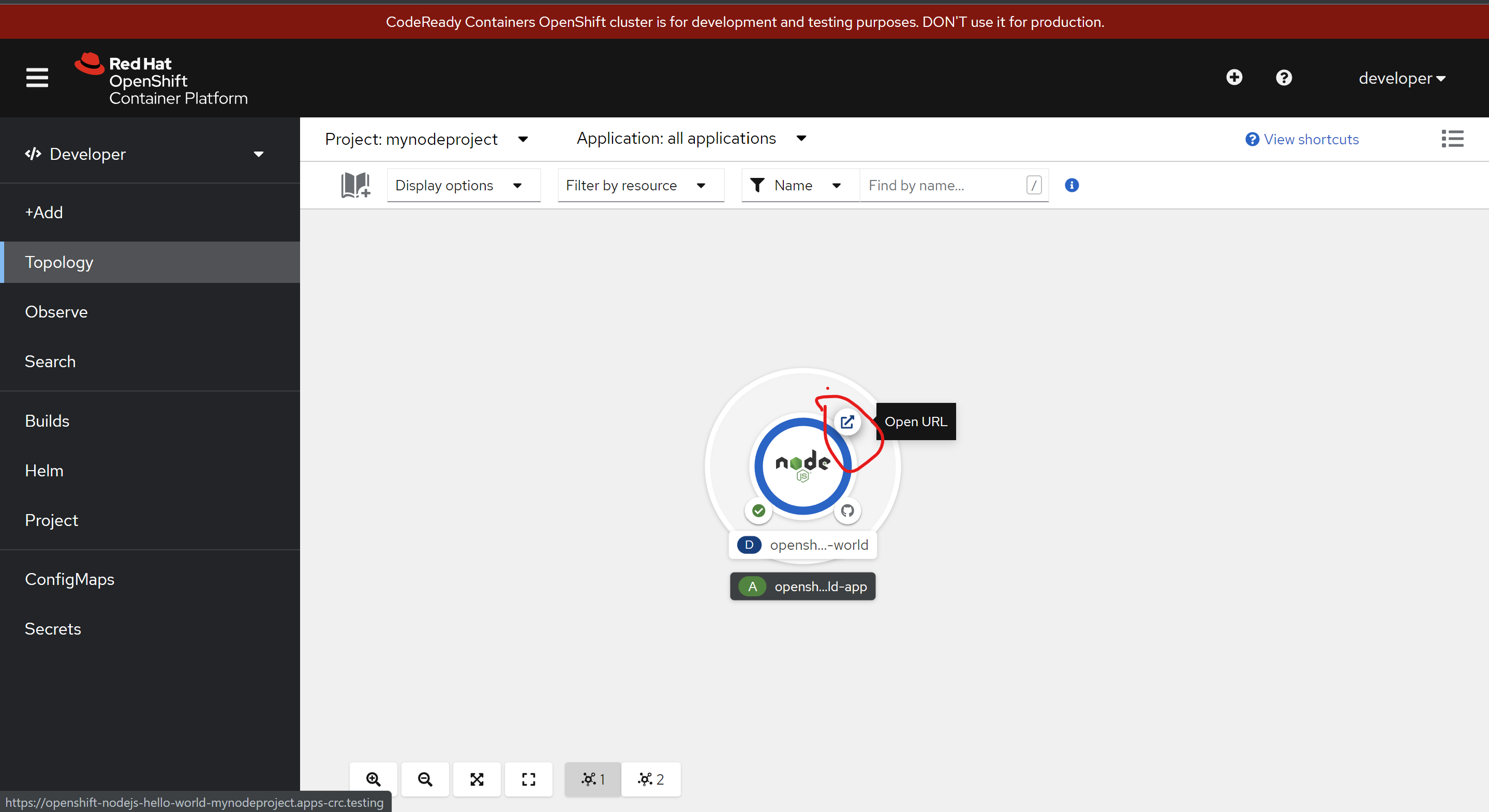The image size is (1489, 812).
Task: Select topology layout 1
Action: pyautogui.click(x=592, y=779)
